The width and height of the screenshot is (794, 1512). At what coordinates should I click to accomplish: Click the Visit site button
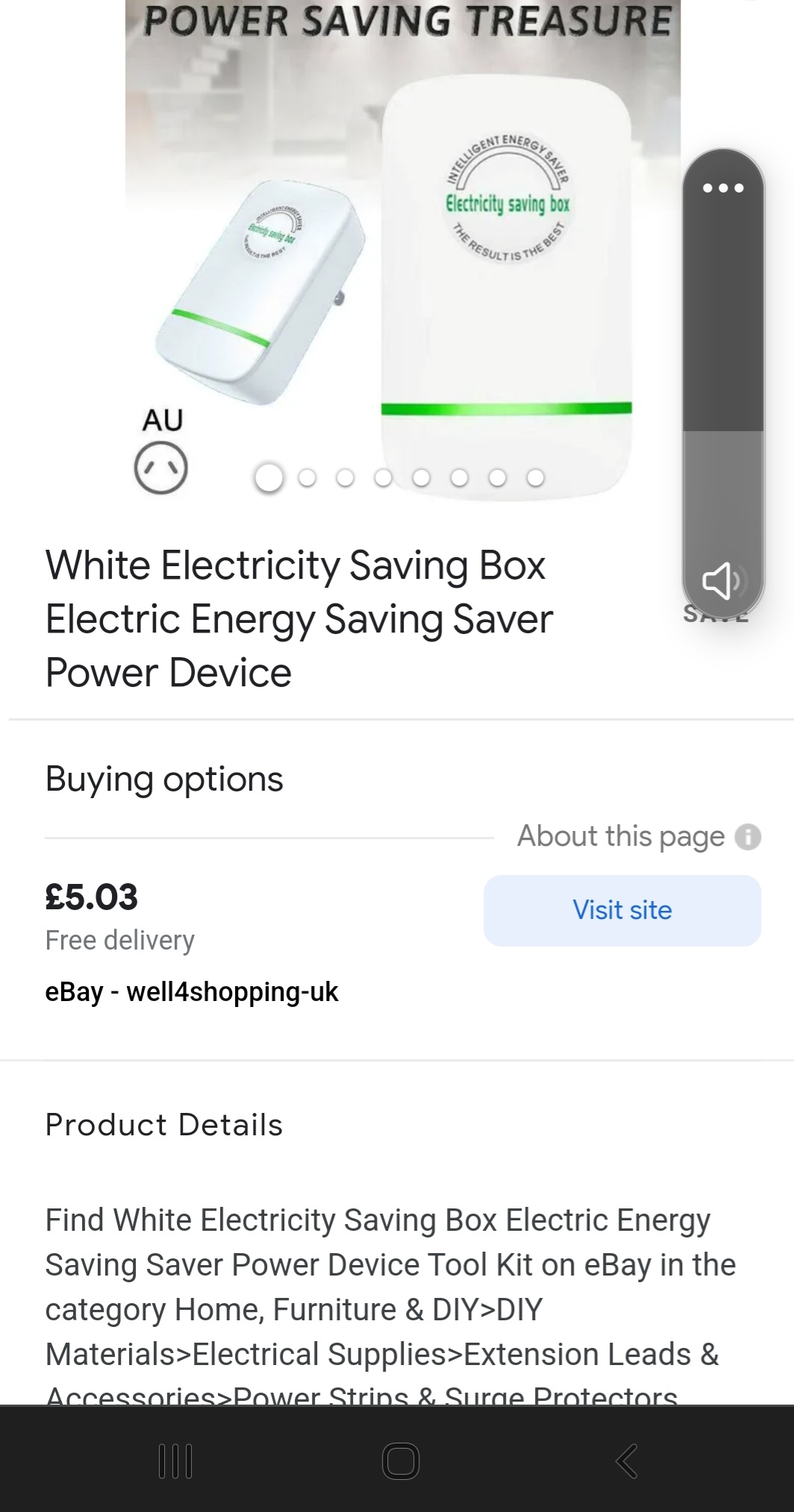tap(622, 910)
